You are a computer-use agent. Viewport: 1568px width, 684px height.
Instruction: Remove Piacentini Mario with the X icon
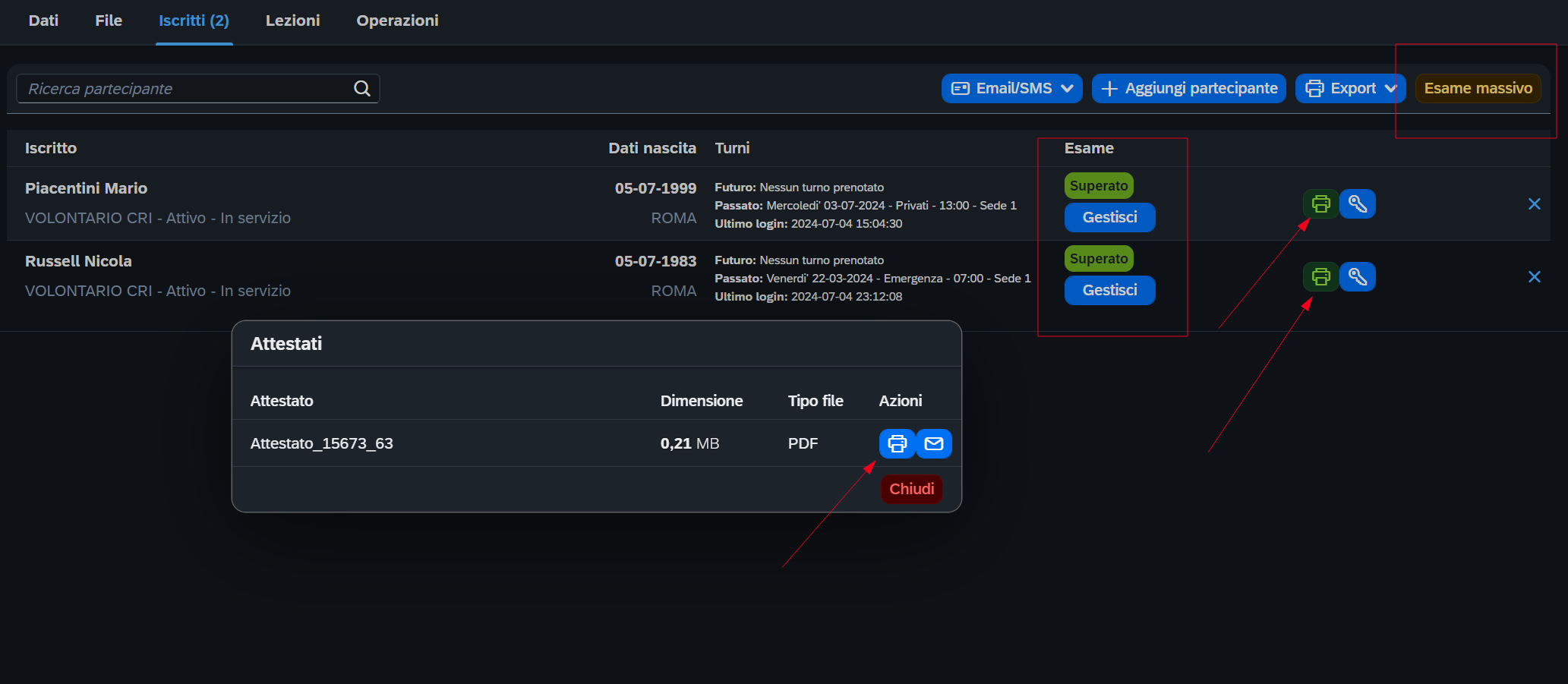tap(1535, 203)
